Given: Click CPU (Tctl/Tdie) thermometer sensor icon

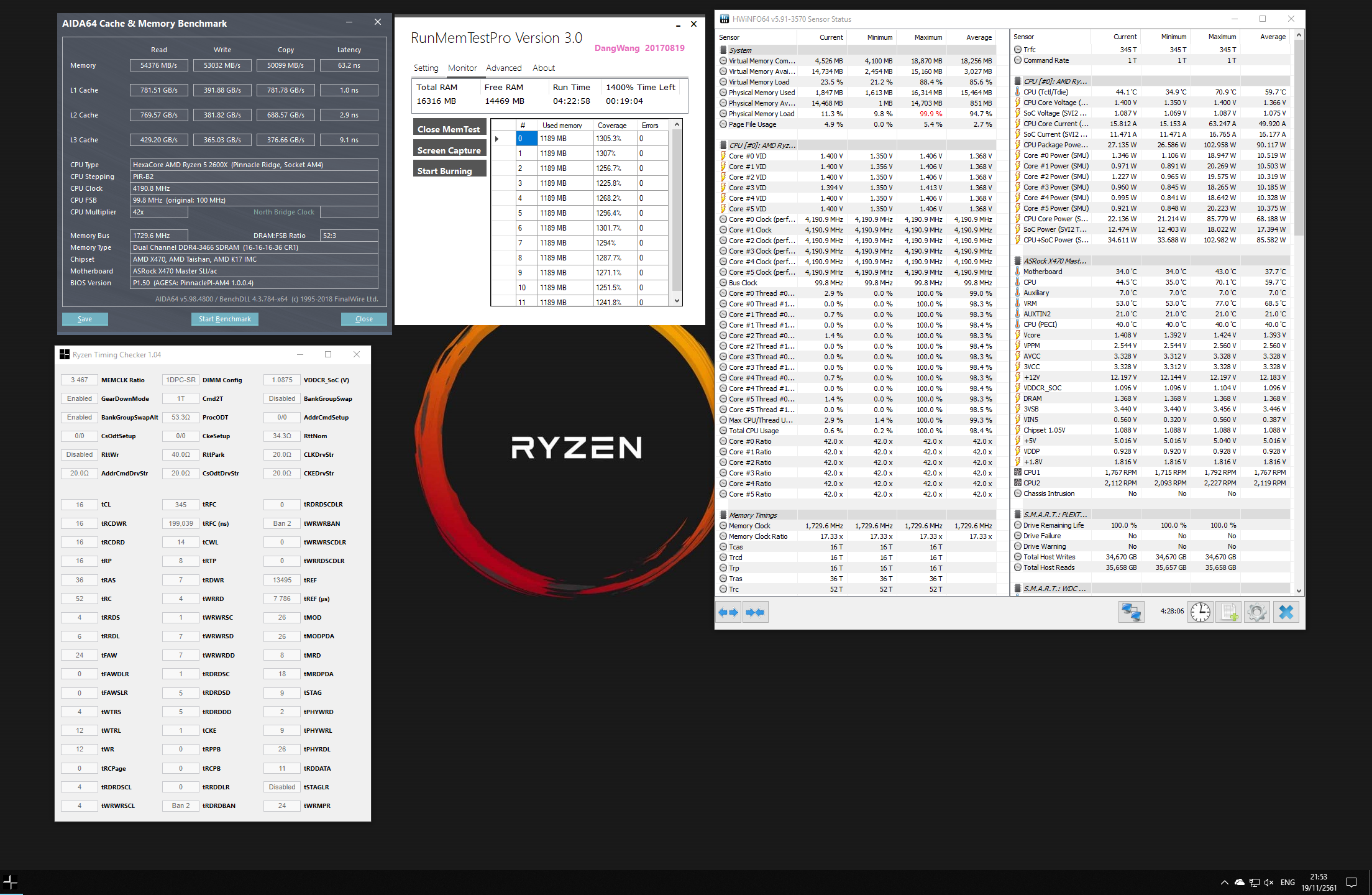Looking at the screenshot, I should [1018, 92].
